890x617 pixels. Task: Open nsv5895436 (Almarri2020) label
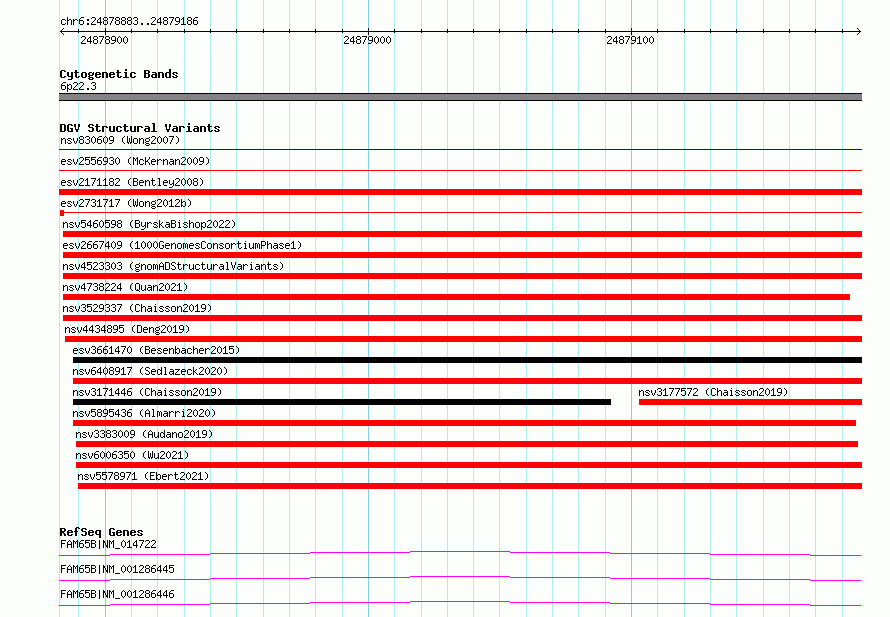(144, 413)
